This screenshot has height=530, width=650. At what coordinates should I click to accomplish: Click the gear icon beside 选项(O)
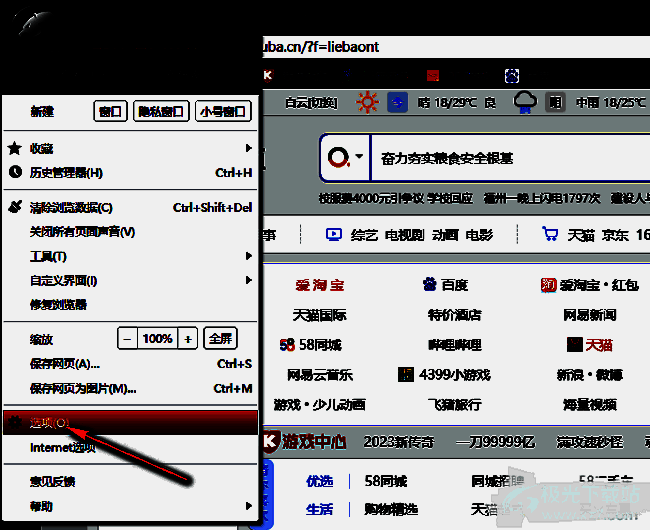click(x=14, y=422)
